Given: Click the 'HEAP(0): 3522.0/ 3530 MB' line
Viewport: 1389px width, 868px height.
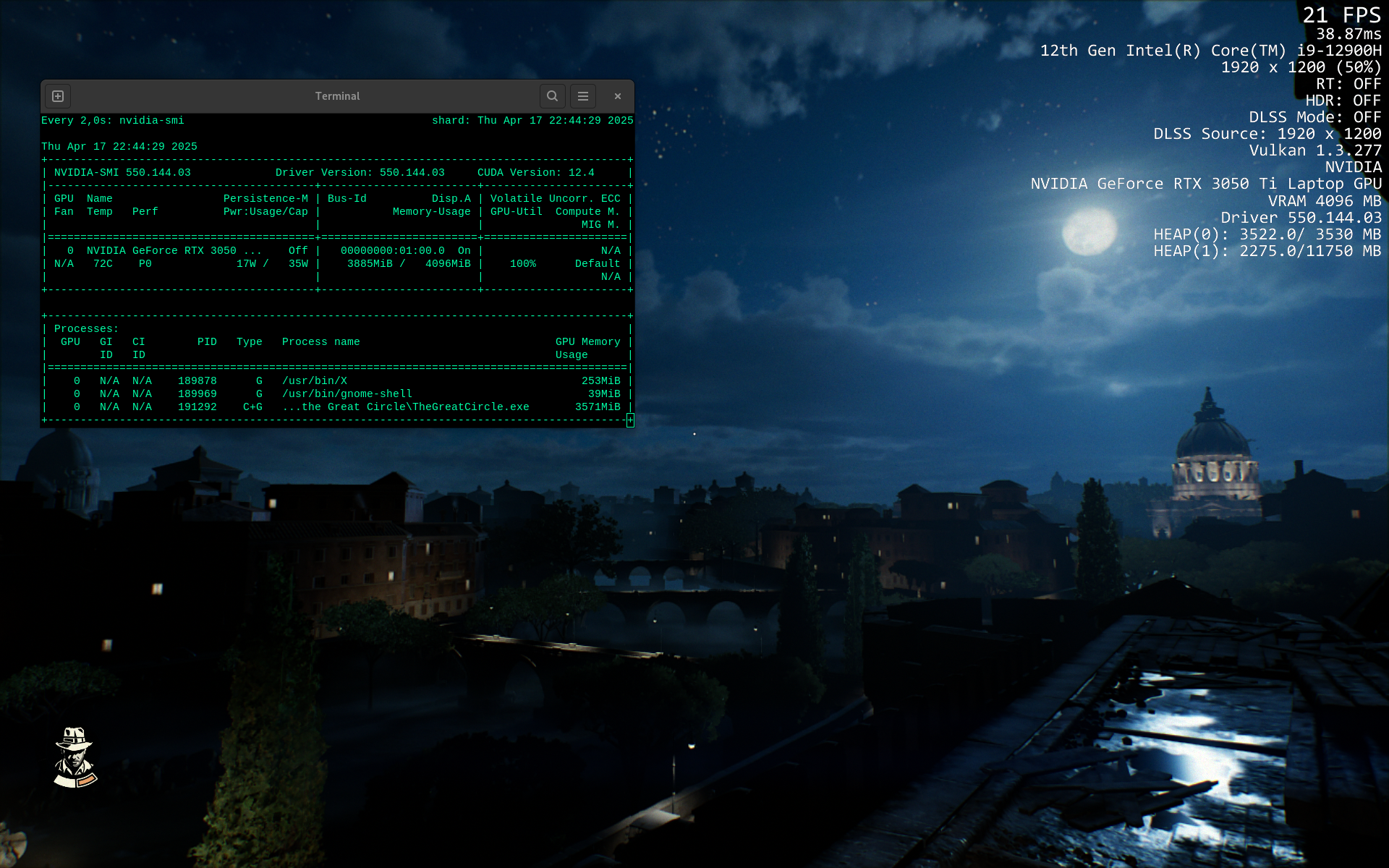Looking at the screenshot, I should click(x=1267, y=234).
